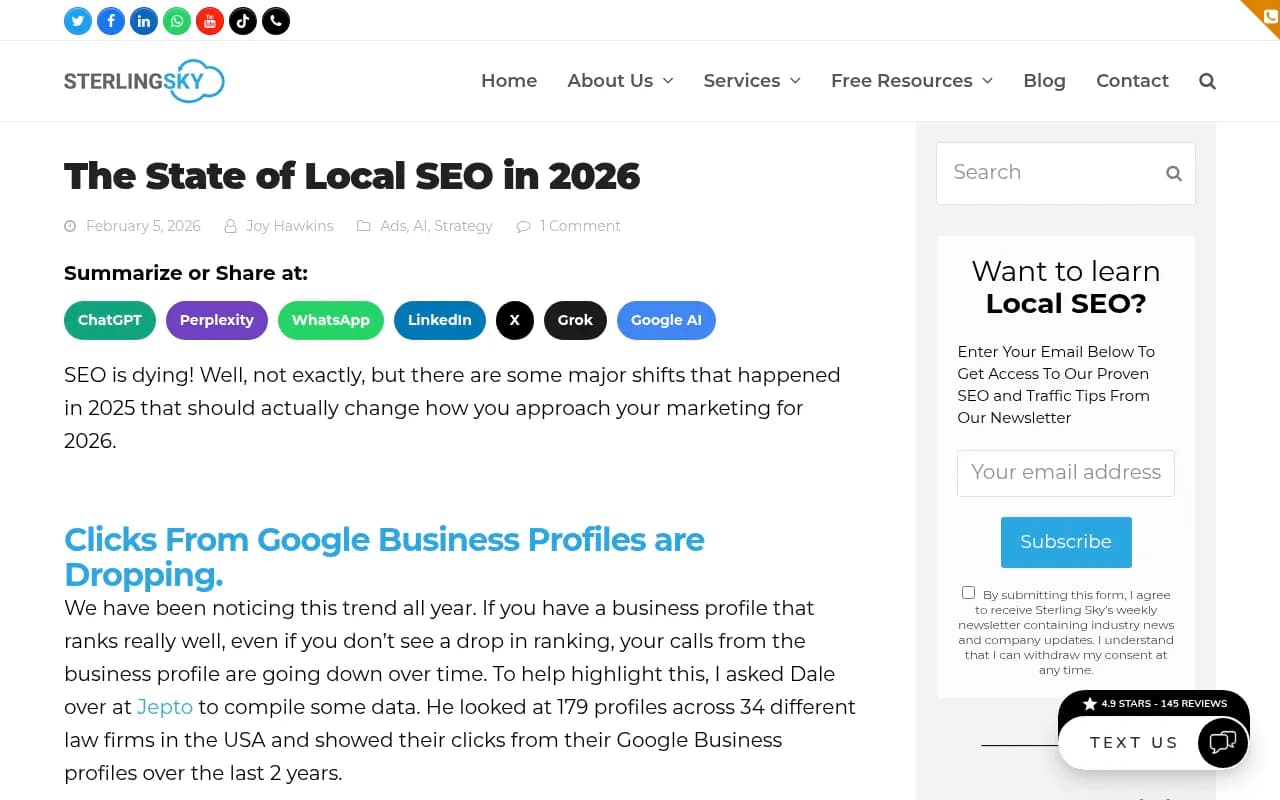Select the phone icon next to TikTok
Viewport: 1280px width, 800px height.
tap(275, 20)
